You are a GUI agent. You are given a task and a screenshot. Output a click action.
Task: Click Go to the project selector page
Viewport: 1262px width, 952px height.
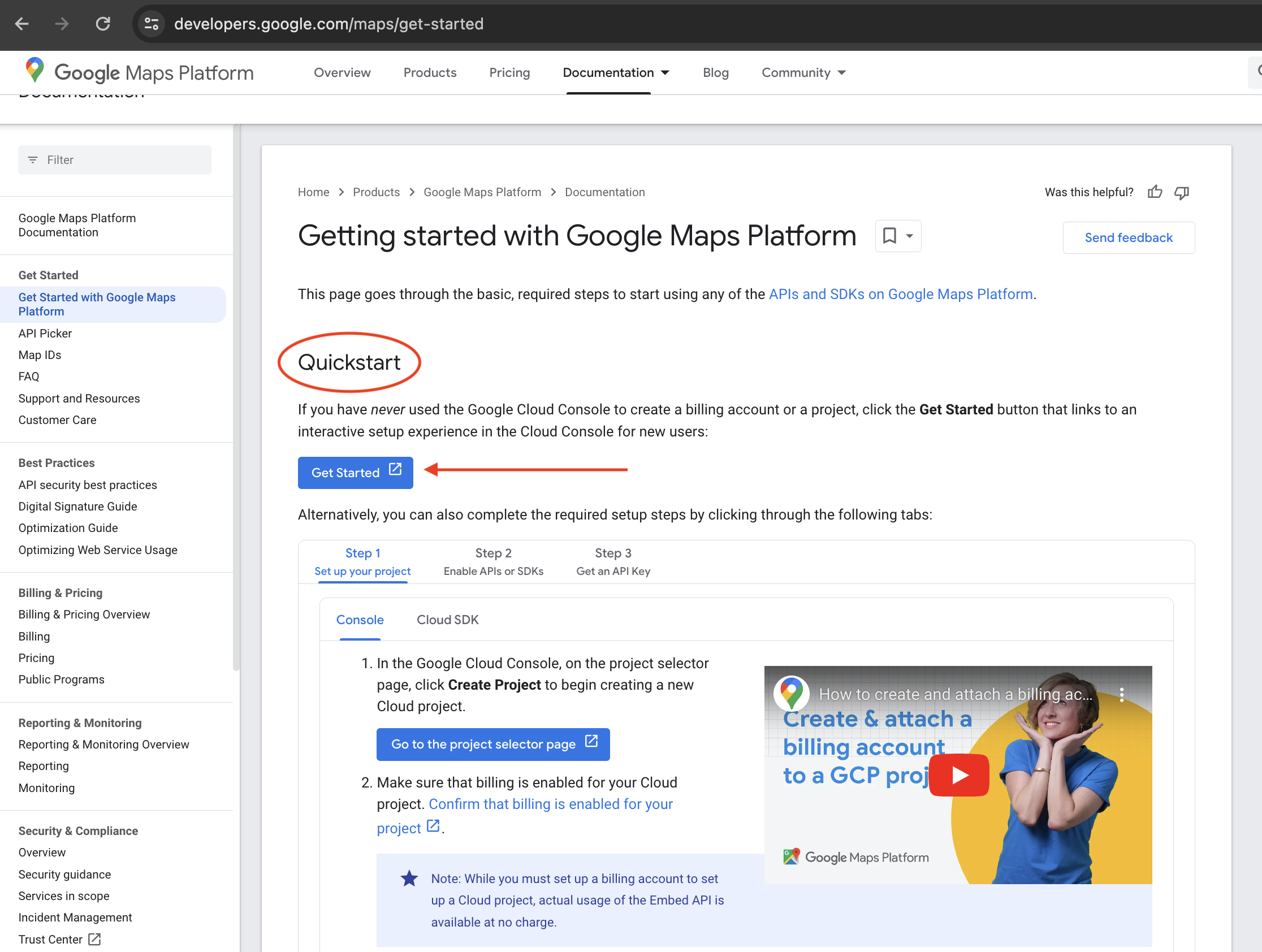click(492, 744)
